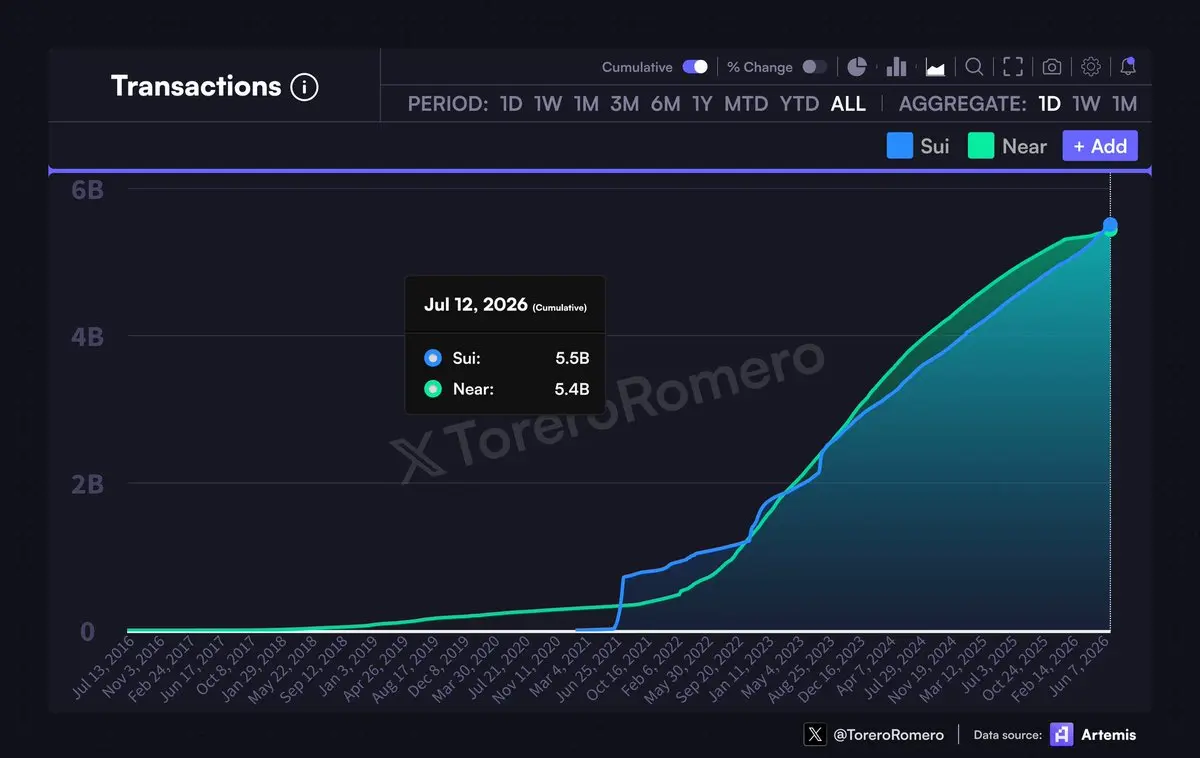Screen dimensions: 1200x758
Task: Select the area chart view icon
Action: pyautogui.click(x=936, y=67)
